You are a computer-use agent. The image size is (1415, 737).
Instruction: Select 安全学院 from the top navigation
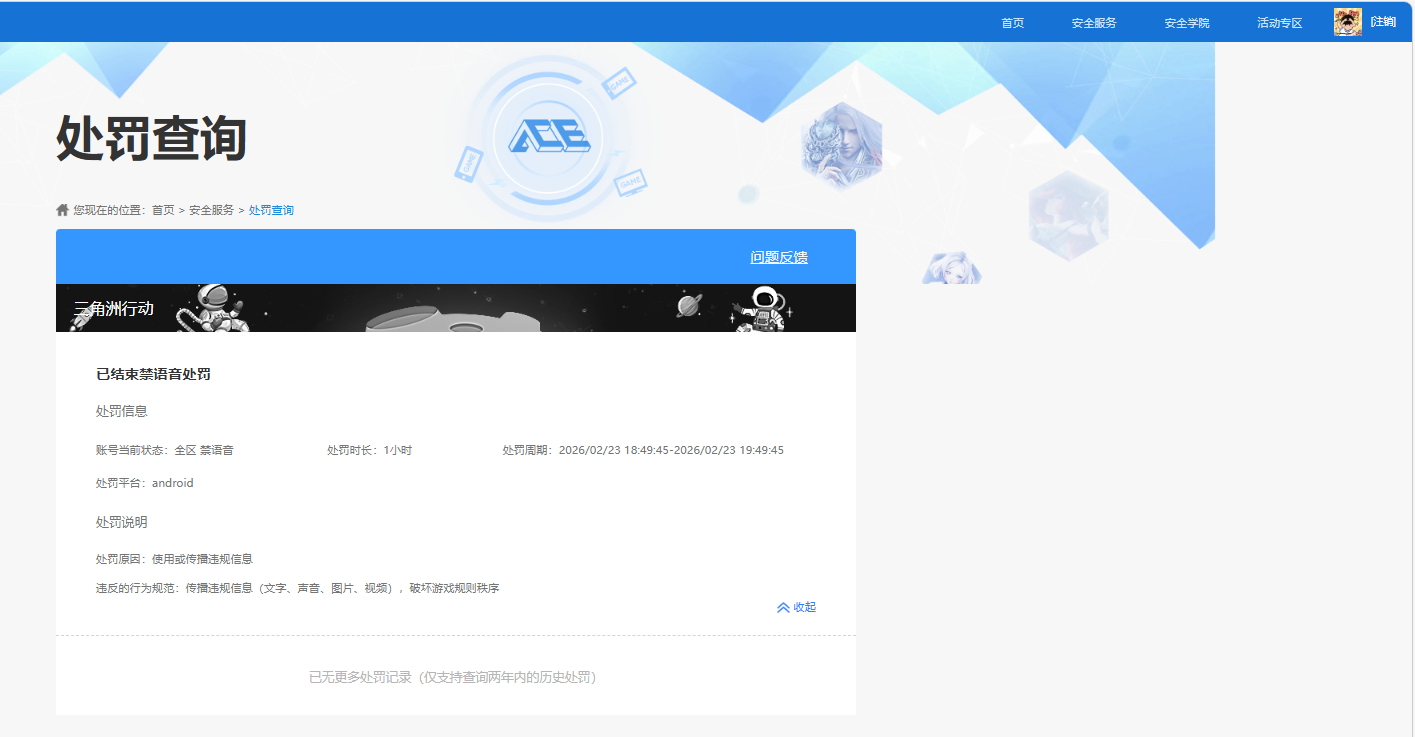[1186, 21]
